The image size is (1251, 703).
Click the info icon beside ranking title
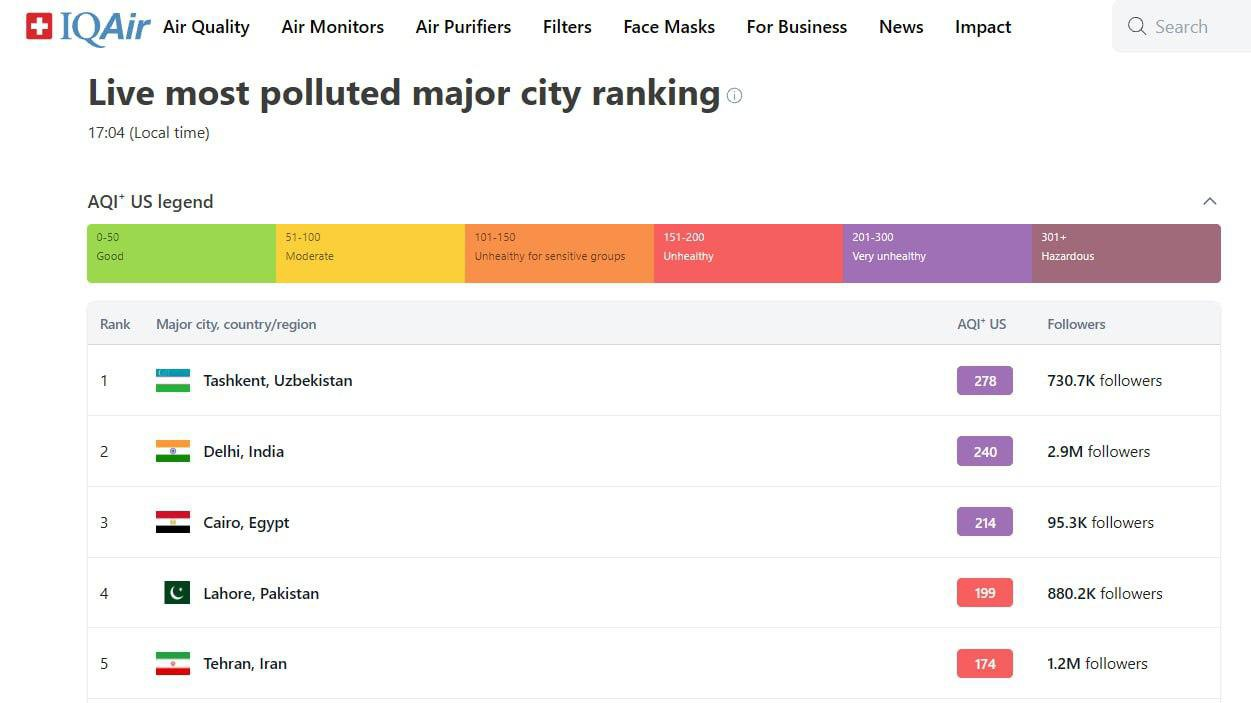point(734,96)
